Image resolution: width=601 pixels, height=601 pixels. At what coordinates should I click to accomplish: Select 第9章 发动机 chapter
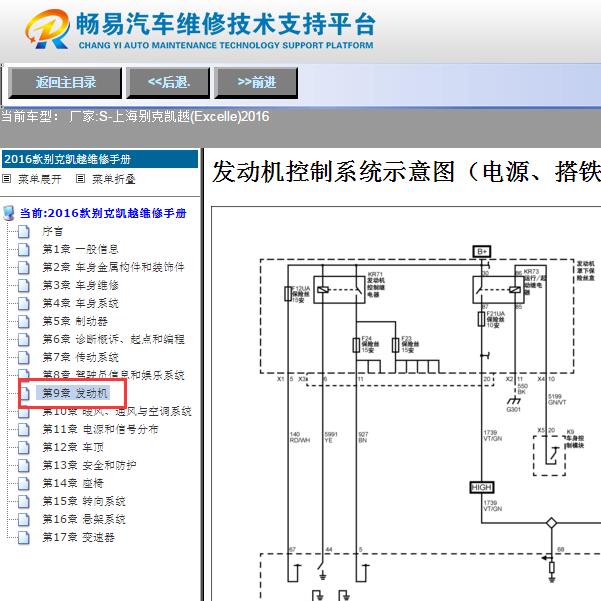(x=75, y=393)
